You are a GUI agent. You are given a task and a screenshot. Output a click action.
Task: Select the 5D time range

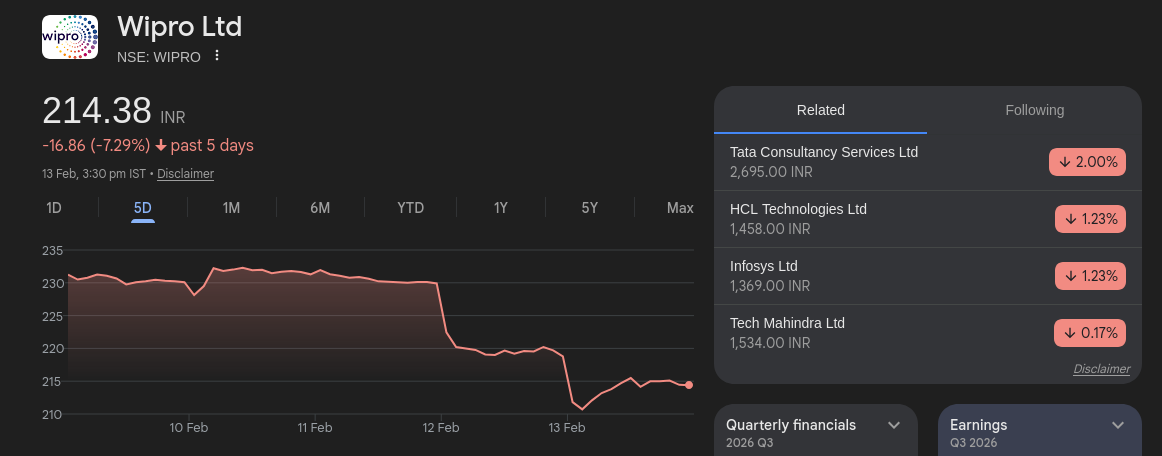click(x=143, y=208)
